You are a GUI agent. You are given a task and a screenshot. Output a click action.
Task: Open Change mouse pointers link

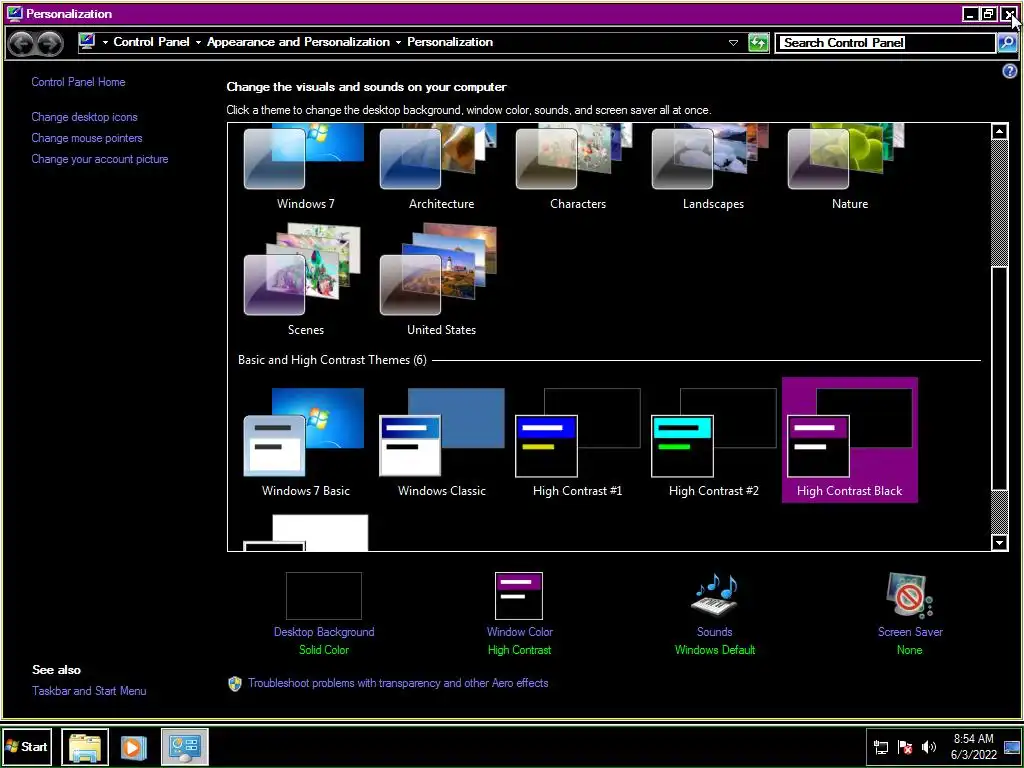coord(87,138)
